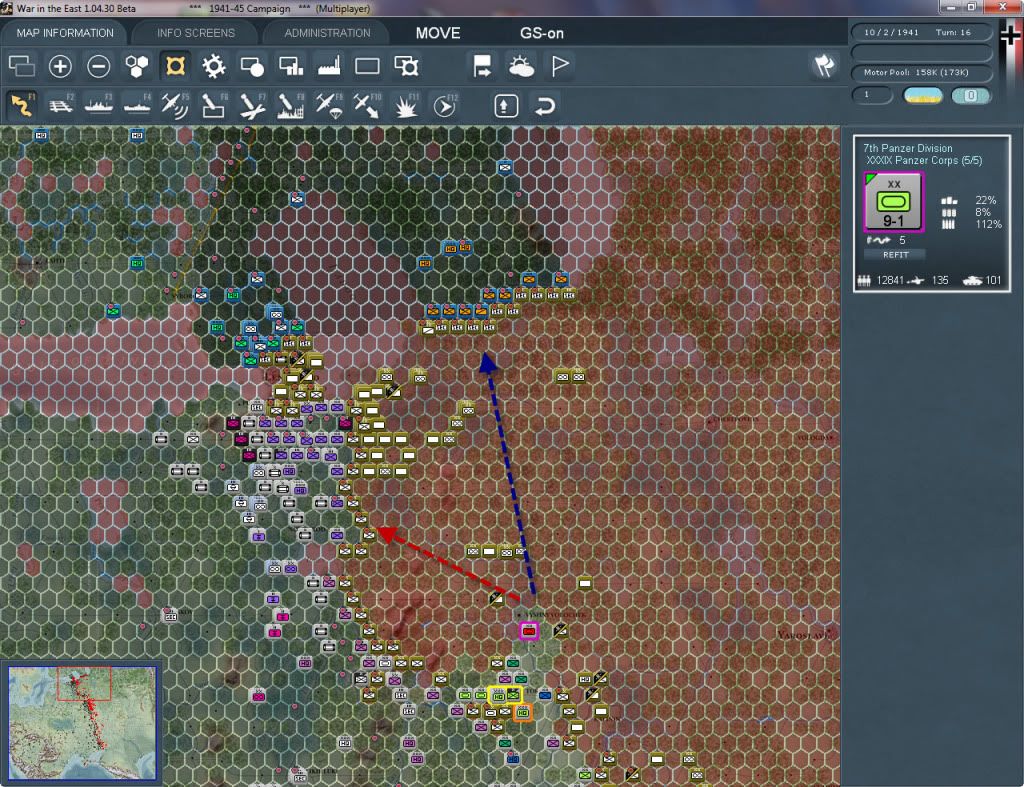Click the blue and yellow clear-weather indicator
Screen dimensions: 1024x787
923,96
